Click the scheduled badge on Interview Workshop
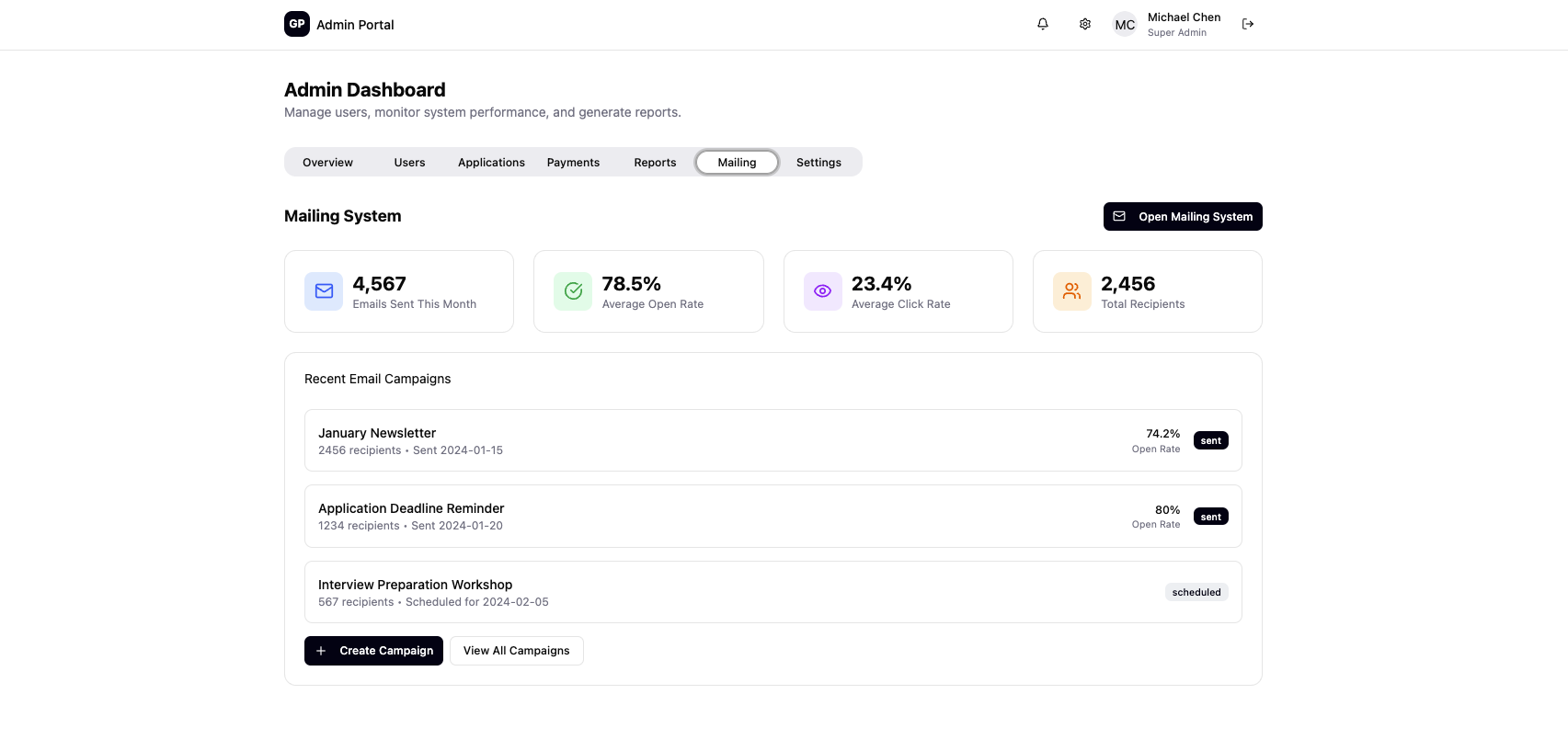This screenshot has width=1568, height=751. [x=1196, y=592]
